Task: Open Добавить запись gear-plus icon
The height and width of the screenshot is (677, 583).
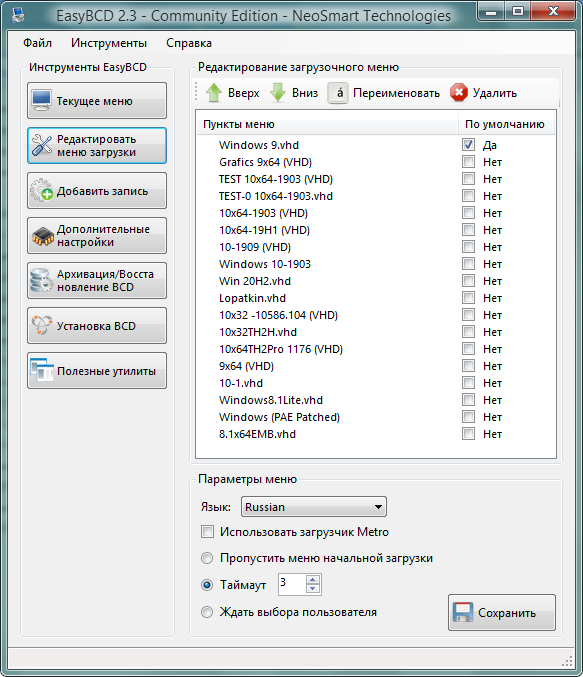Action: click(x=41, y=190)
